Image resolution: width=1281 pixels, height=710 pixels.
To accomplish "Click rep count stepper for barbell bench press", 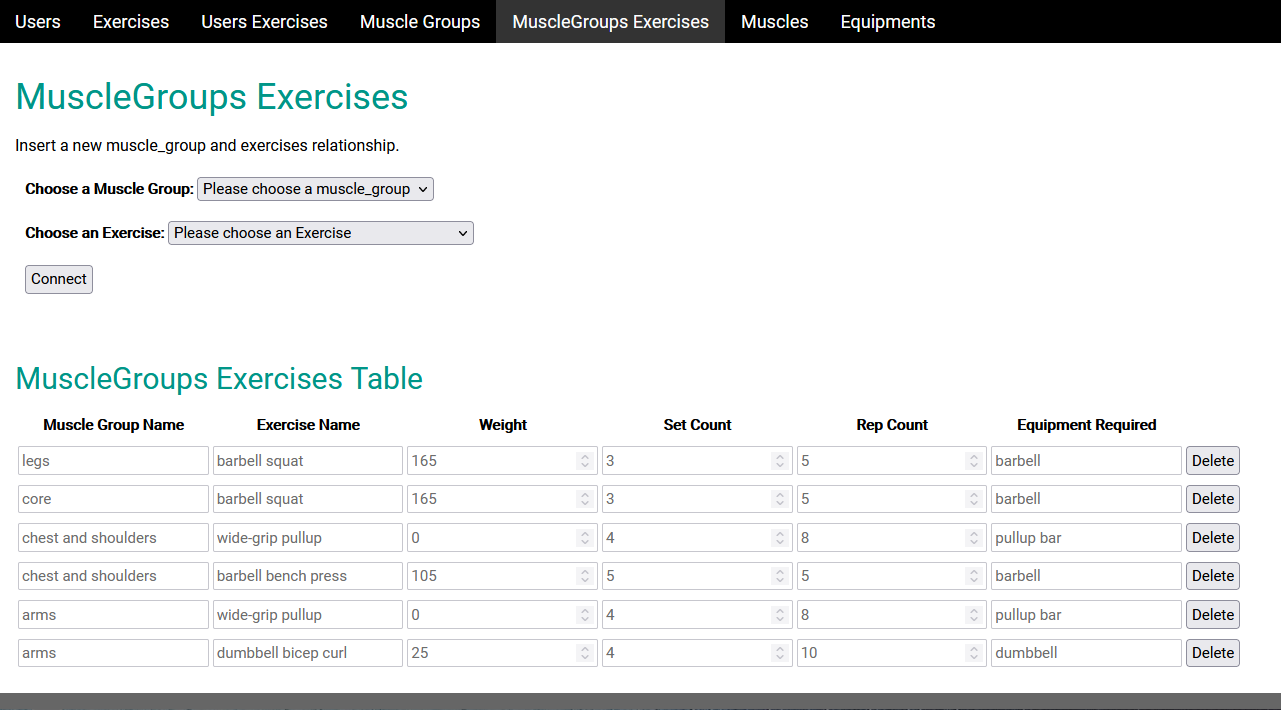I will pos(974,576).
